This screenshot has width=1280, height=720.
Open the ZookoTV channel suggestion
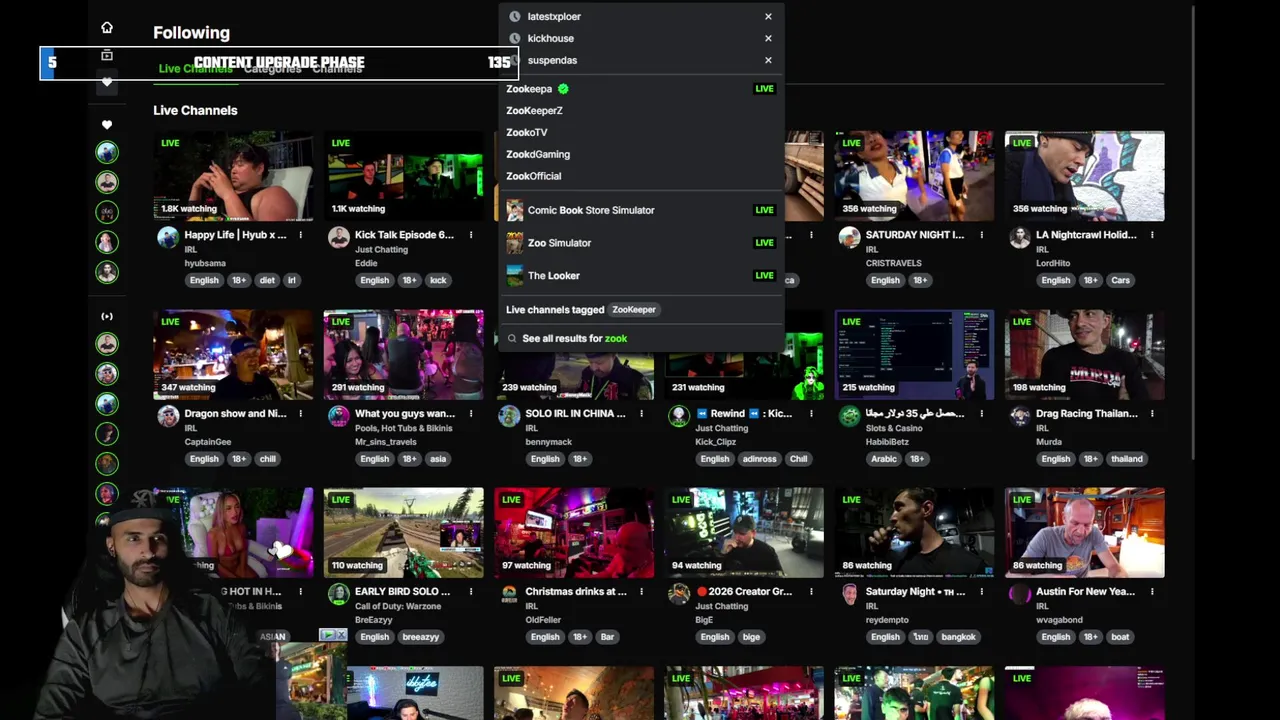click(x=641, y=132)
